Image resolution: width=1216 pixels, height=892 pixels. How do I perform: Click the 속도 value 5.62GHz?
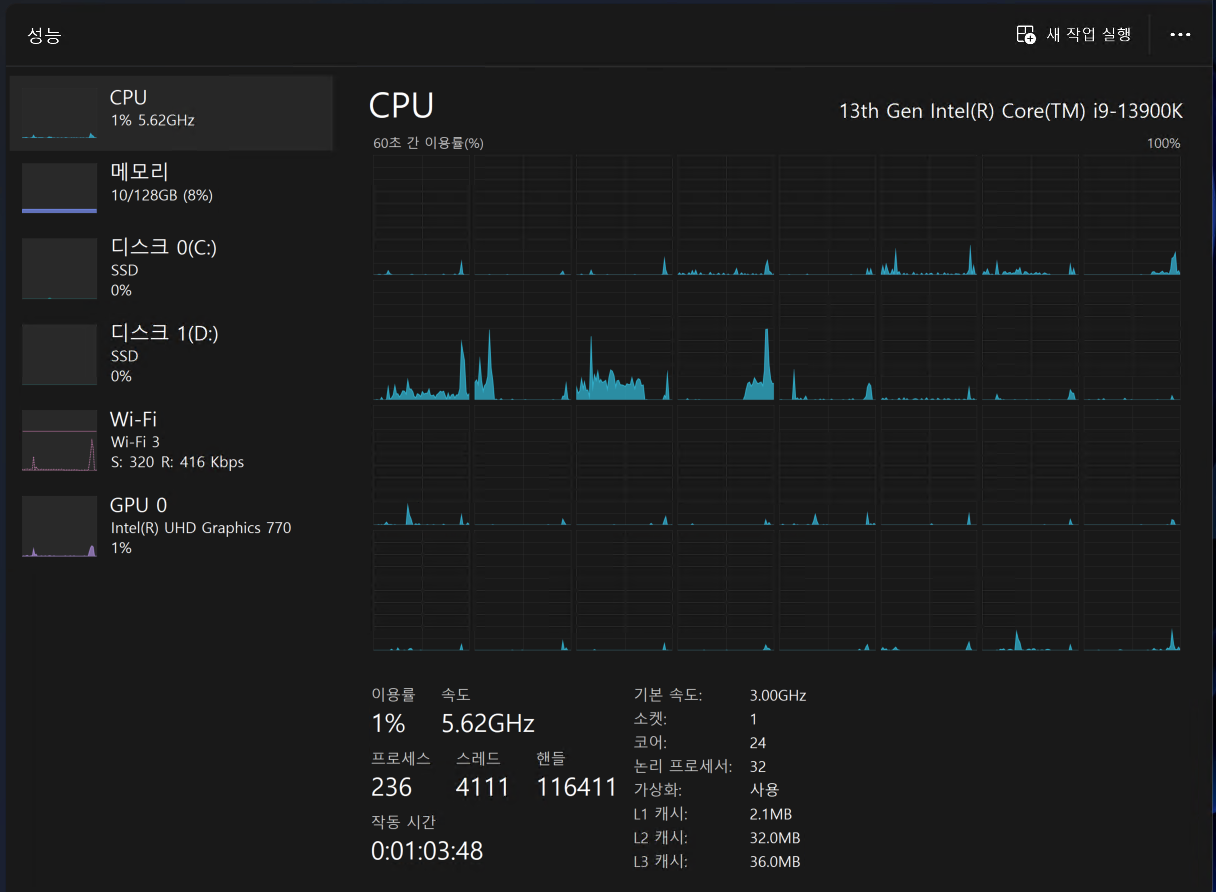488,723
